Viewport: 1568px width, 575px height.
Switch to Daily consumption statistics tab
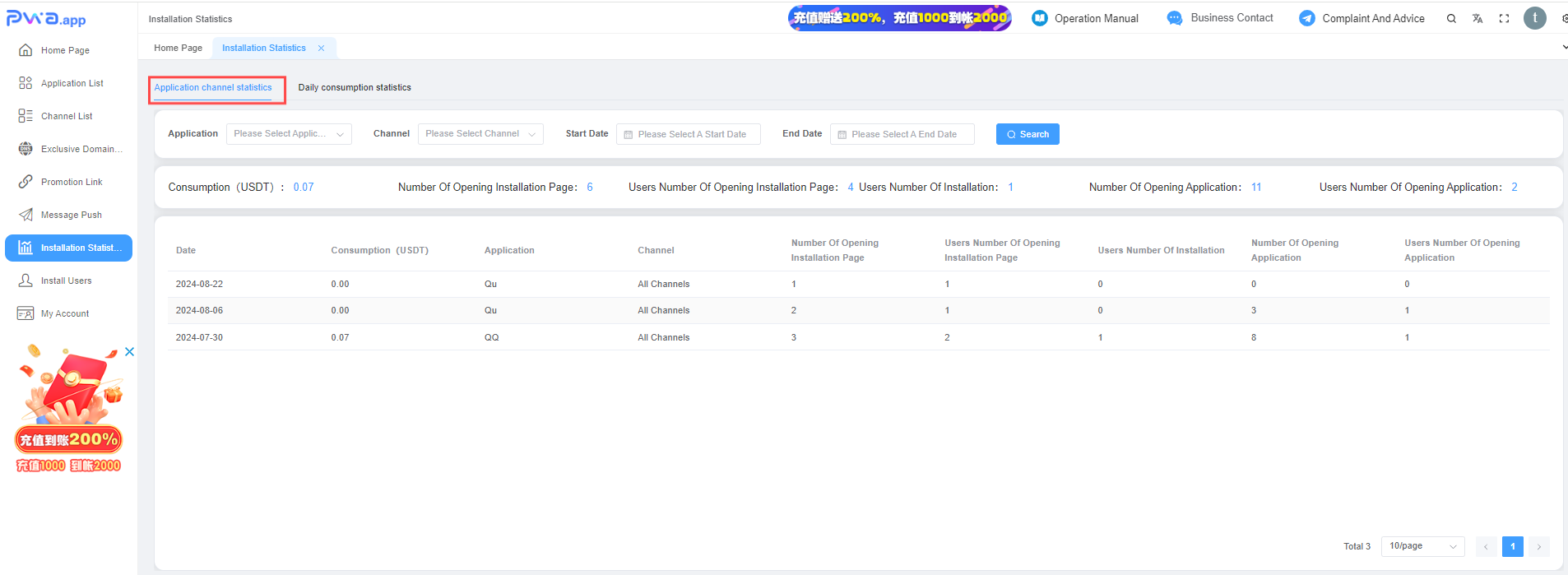click(x=355, y=87)
